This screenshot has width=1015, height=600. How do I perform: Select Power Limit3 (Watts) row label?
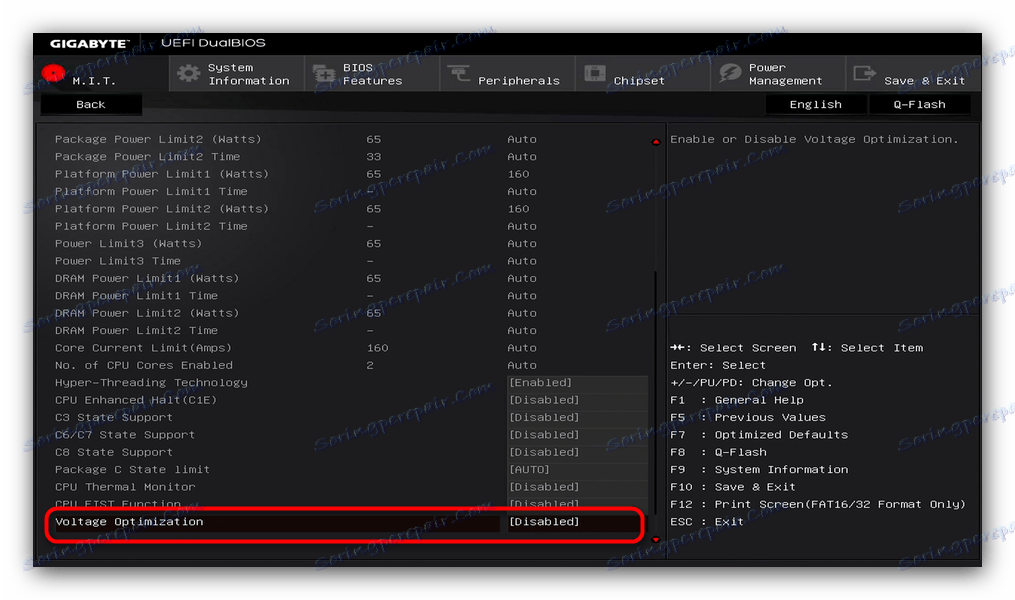[x=128, y=243]
